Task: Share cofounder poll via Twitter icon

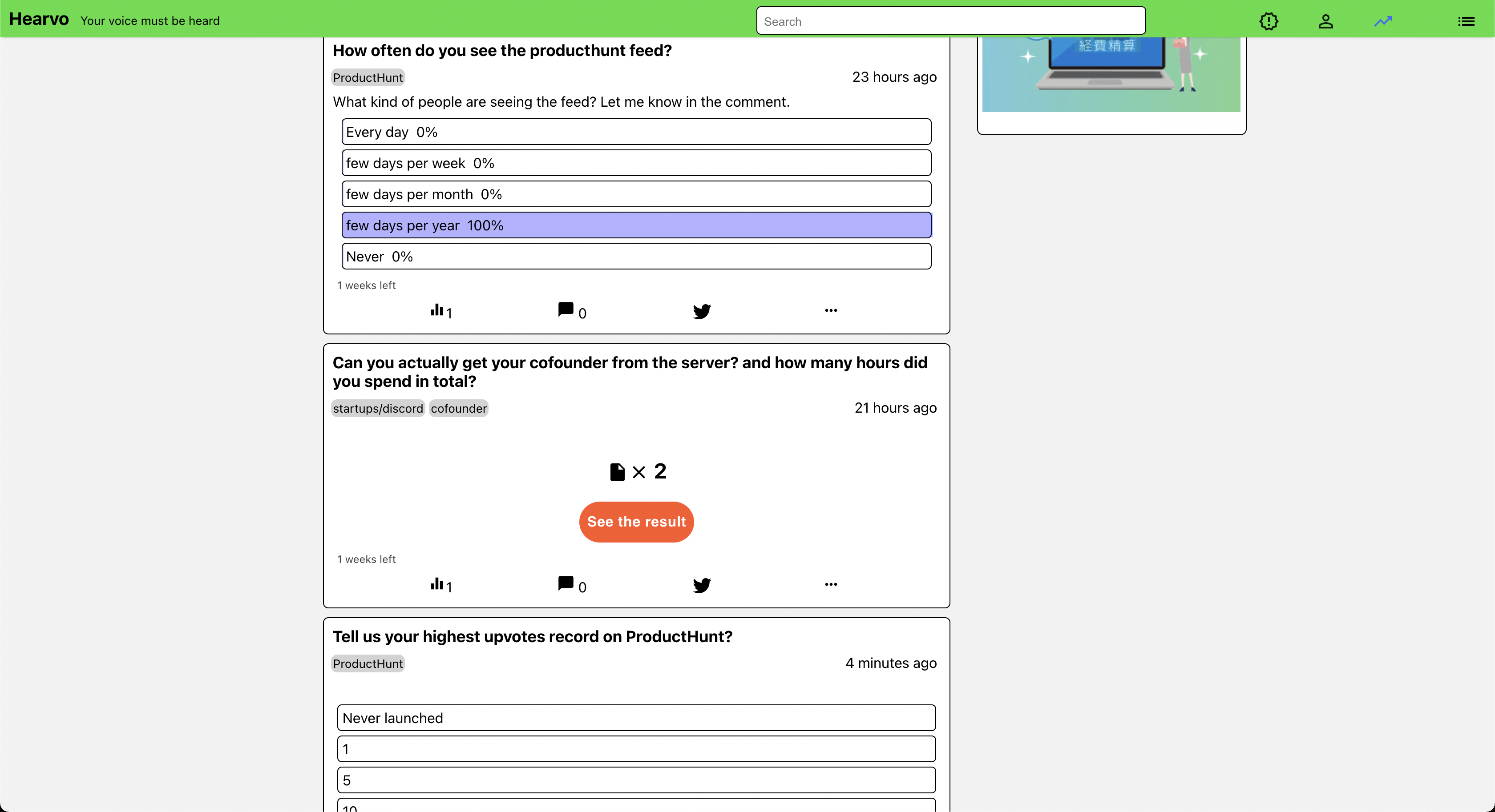Action: click(x=702, y=585)
